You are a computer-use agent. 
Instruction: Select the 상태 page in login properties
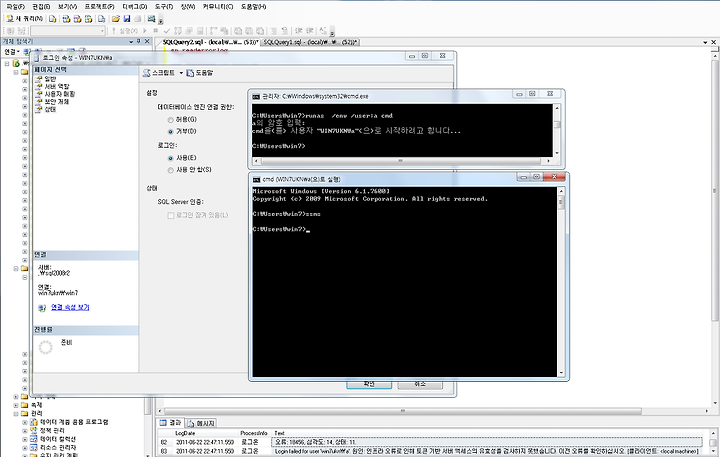[50, 110]
